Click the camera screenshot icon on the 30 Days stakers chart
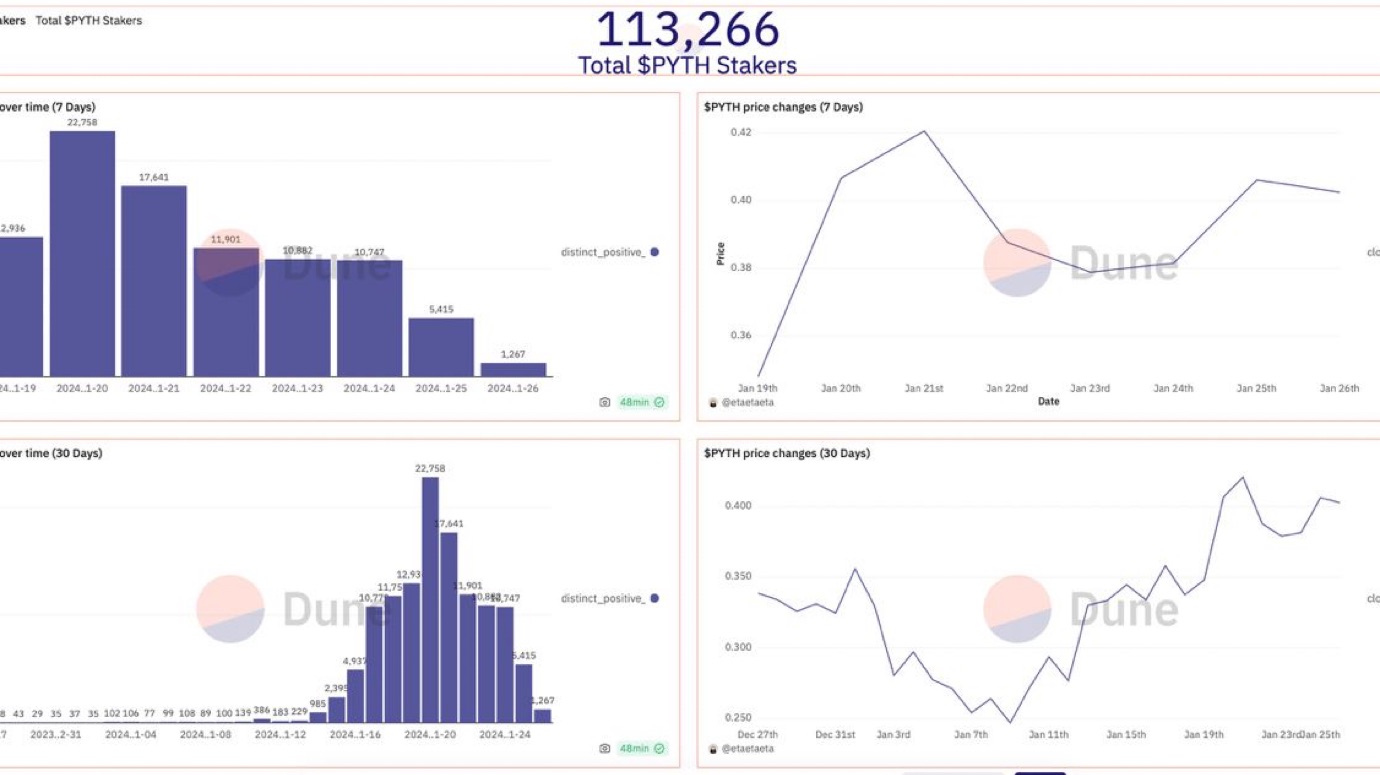1380x775 pixels. [x=604, y=748]
